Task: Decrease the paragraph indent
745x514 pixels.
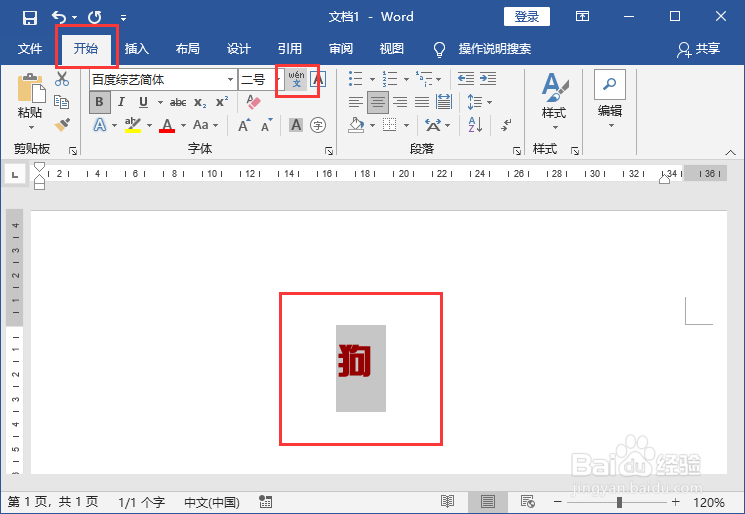Action: pos(466,78)
